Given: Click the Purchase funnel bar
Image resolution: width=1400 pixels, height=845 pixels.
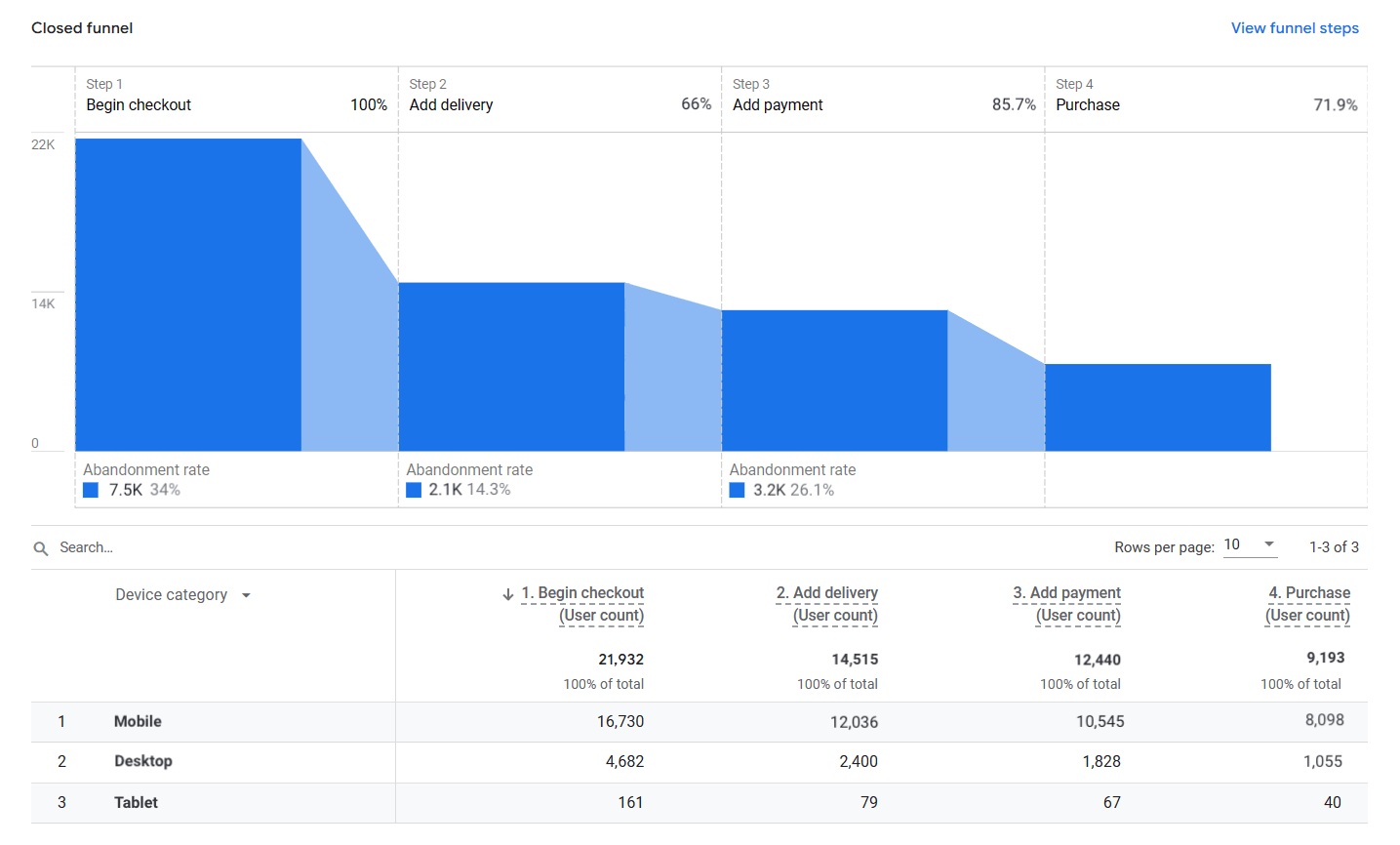Looking at the screenshot, I should click(x=1157, y=408).
